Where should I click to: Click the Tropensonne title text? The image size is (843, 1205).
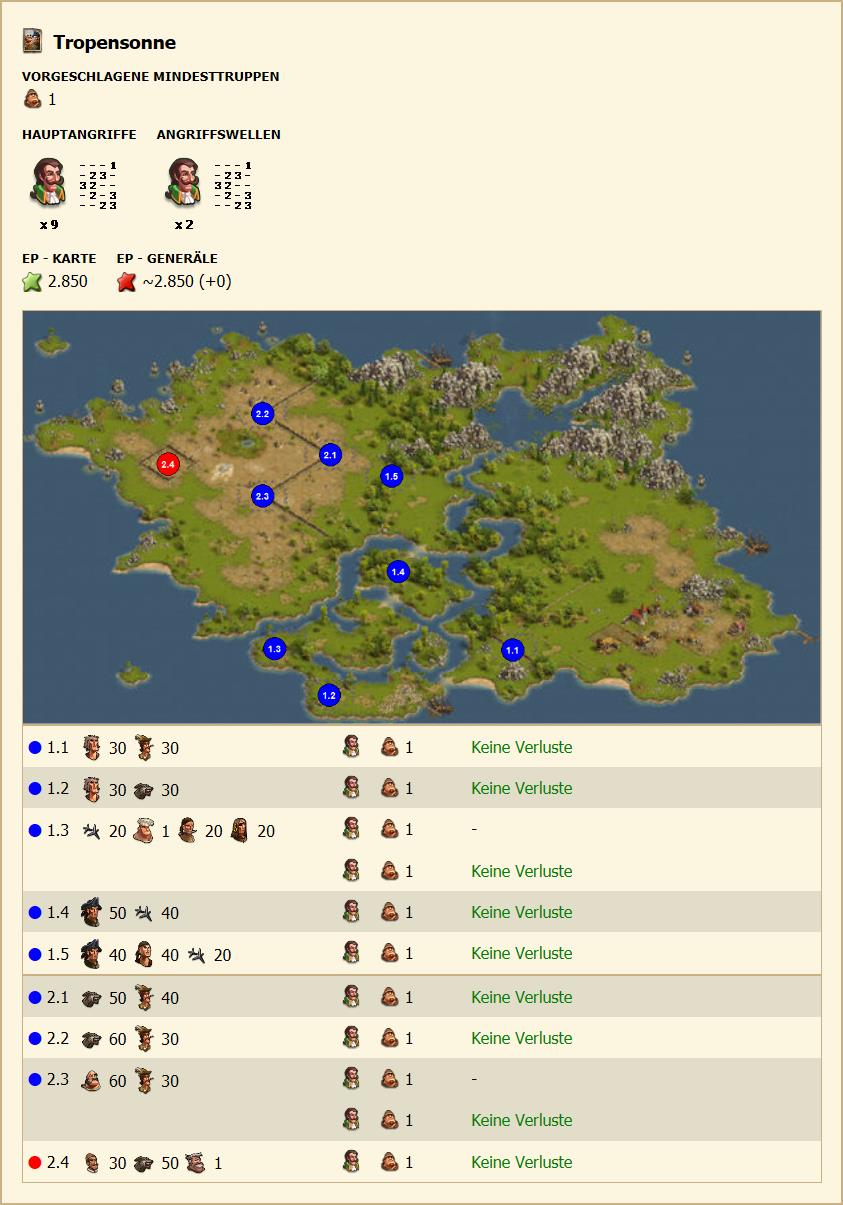point(114,42)
